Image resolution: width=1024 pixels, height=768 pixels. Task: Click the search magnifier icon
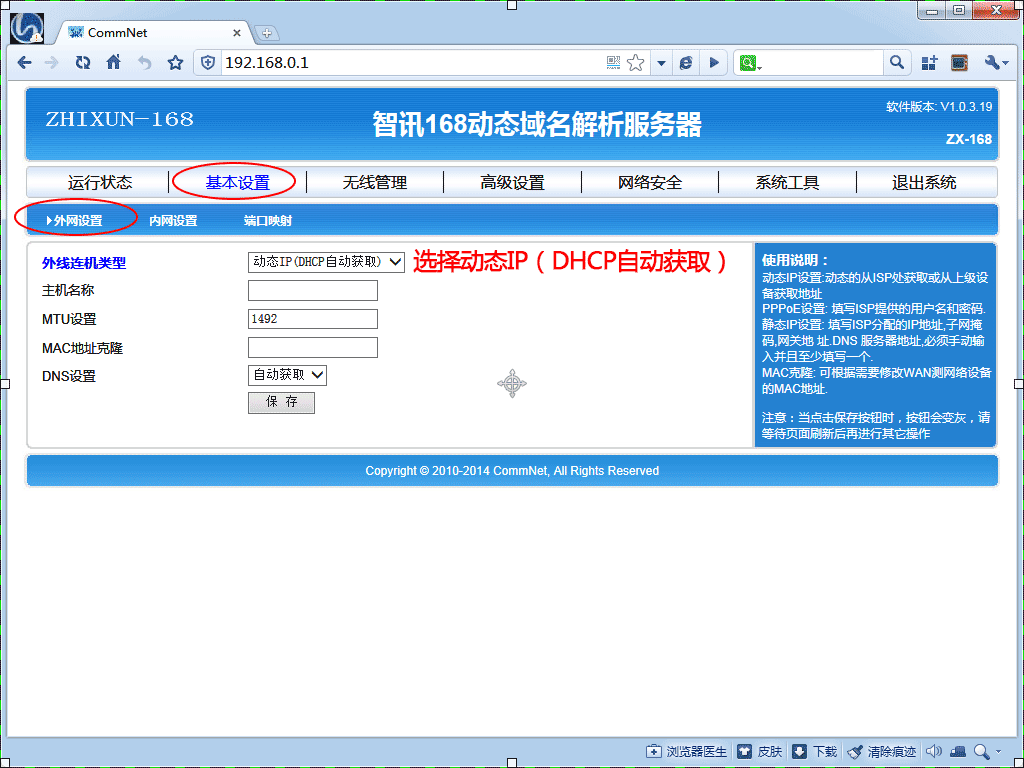tap(897, 63)
